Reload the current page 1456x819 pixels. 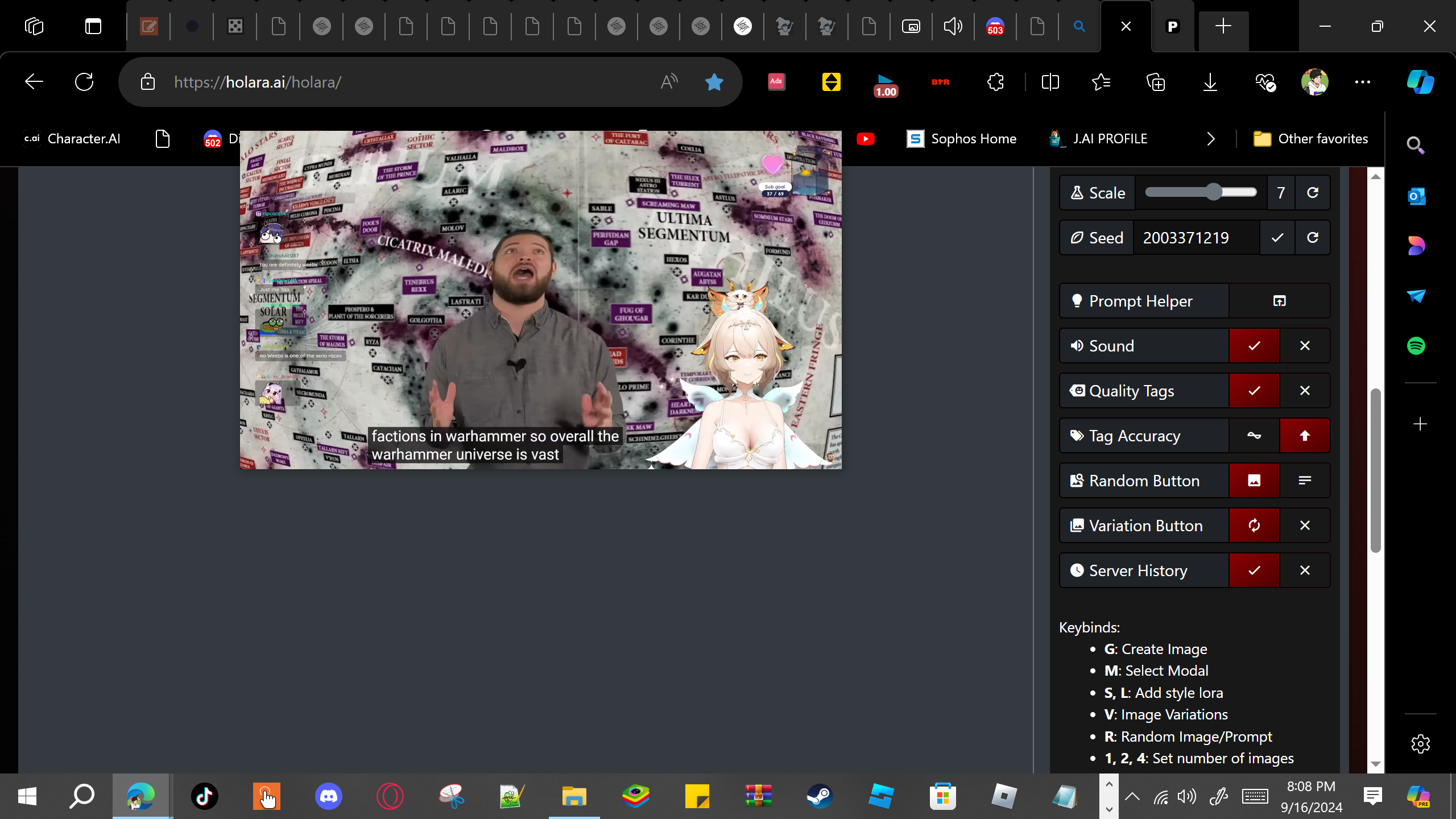84,82
